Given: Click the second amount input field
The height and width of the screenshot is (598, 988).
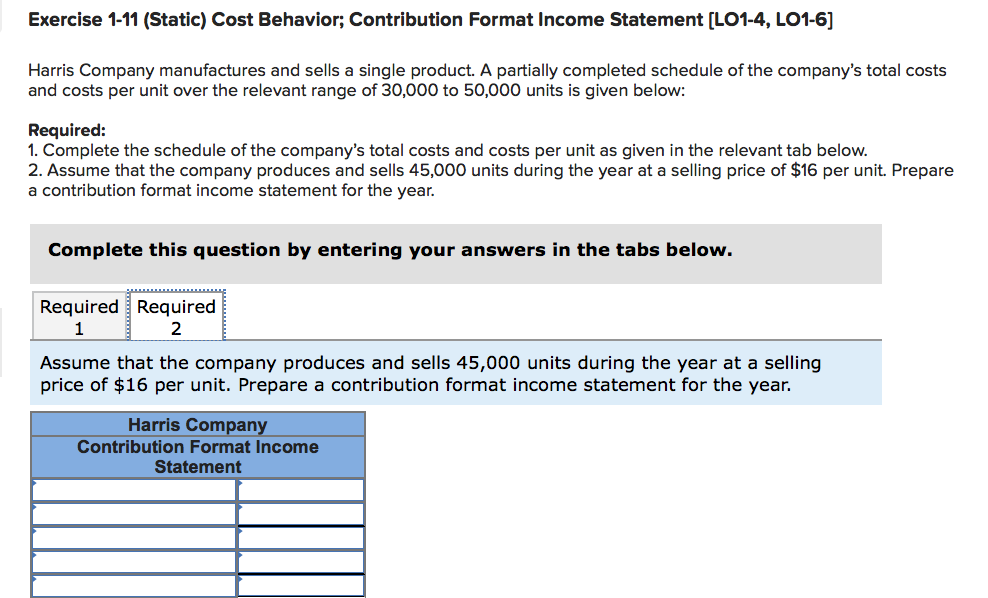Looking at the screenshot, I should point(300,513).
